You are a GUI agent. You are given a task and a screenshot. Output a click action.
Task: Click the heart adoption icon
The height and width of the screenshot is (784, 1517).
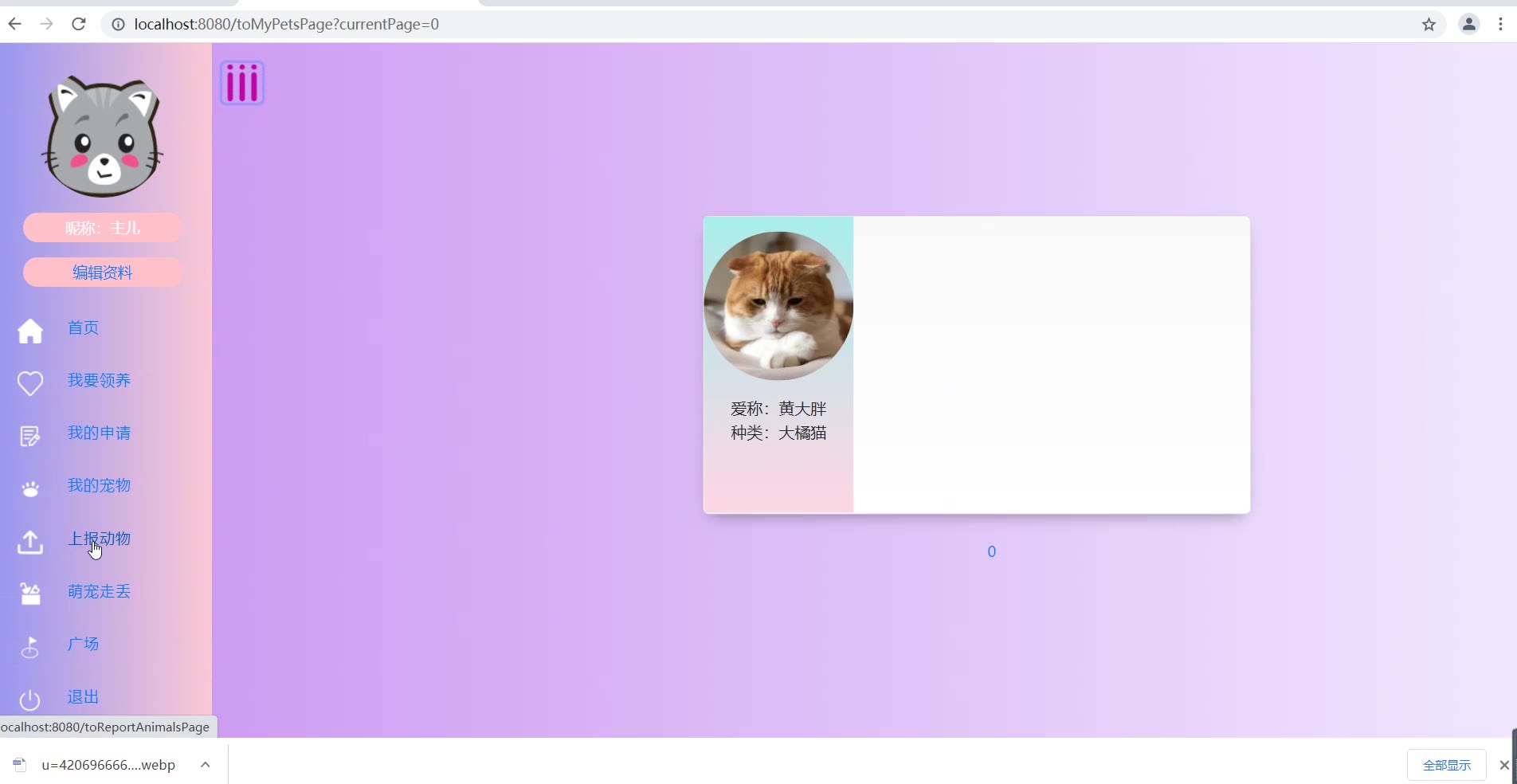[30, 383]
